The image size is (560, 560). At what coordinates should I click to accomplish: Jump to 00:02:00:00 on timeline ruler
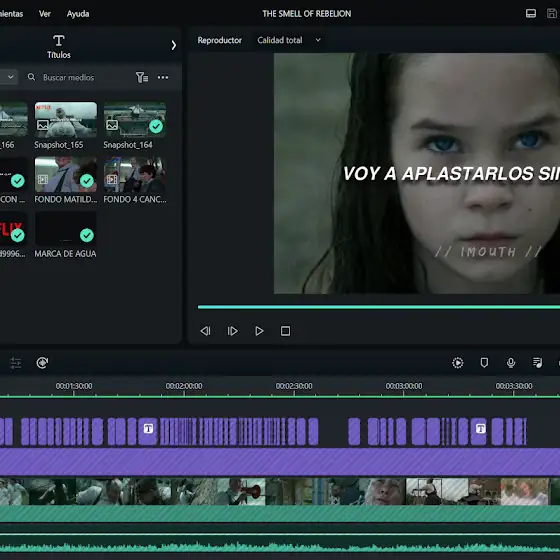pyautogui.click(x=184, y=386)
